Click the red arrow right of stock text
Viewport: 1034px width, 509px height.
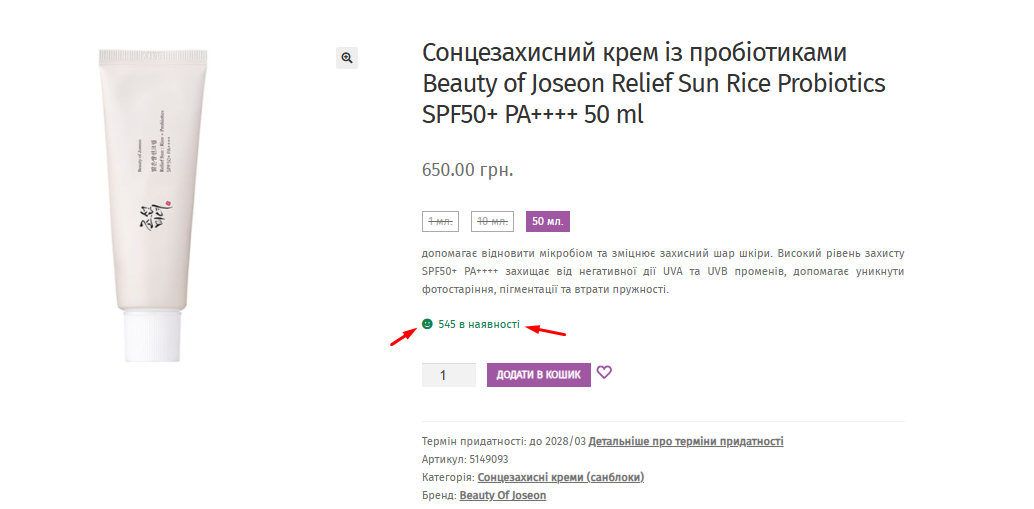click(546, 329)
